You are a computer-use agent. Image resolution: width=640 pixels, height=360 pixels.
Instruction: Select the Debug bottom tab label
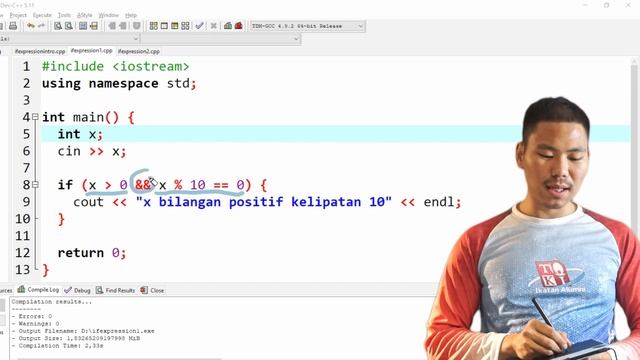[x=82, y=291]
